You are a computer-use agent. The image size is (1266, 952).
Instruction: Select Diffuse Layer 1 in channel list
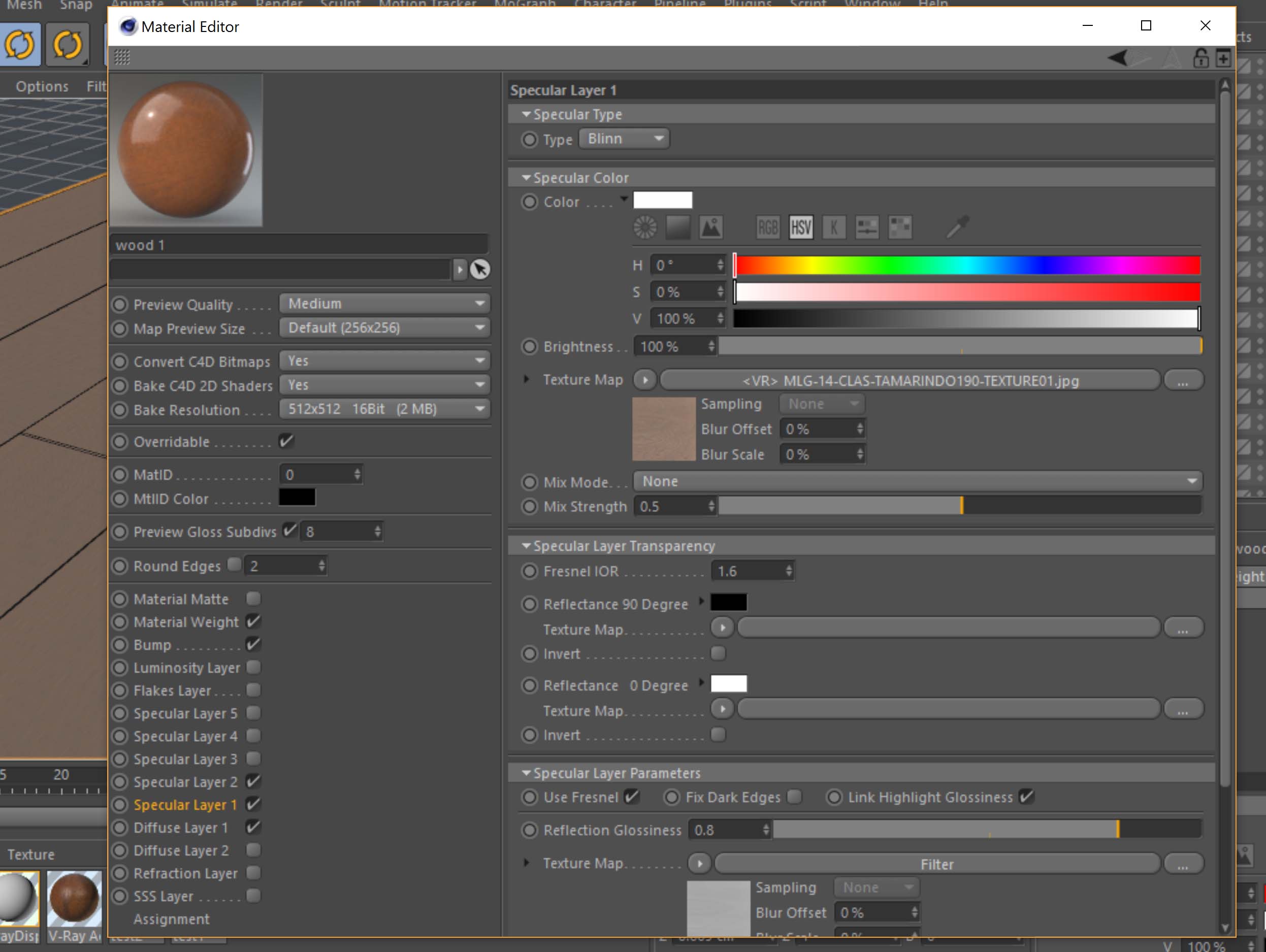tap(181, 827)
